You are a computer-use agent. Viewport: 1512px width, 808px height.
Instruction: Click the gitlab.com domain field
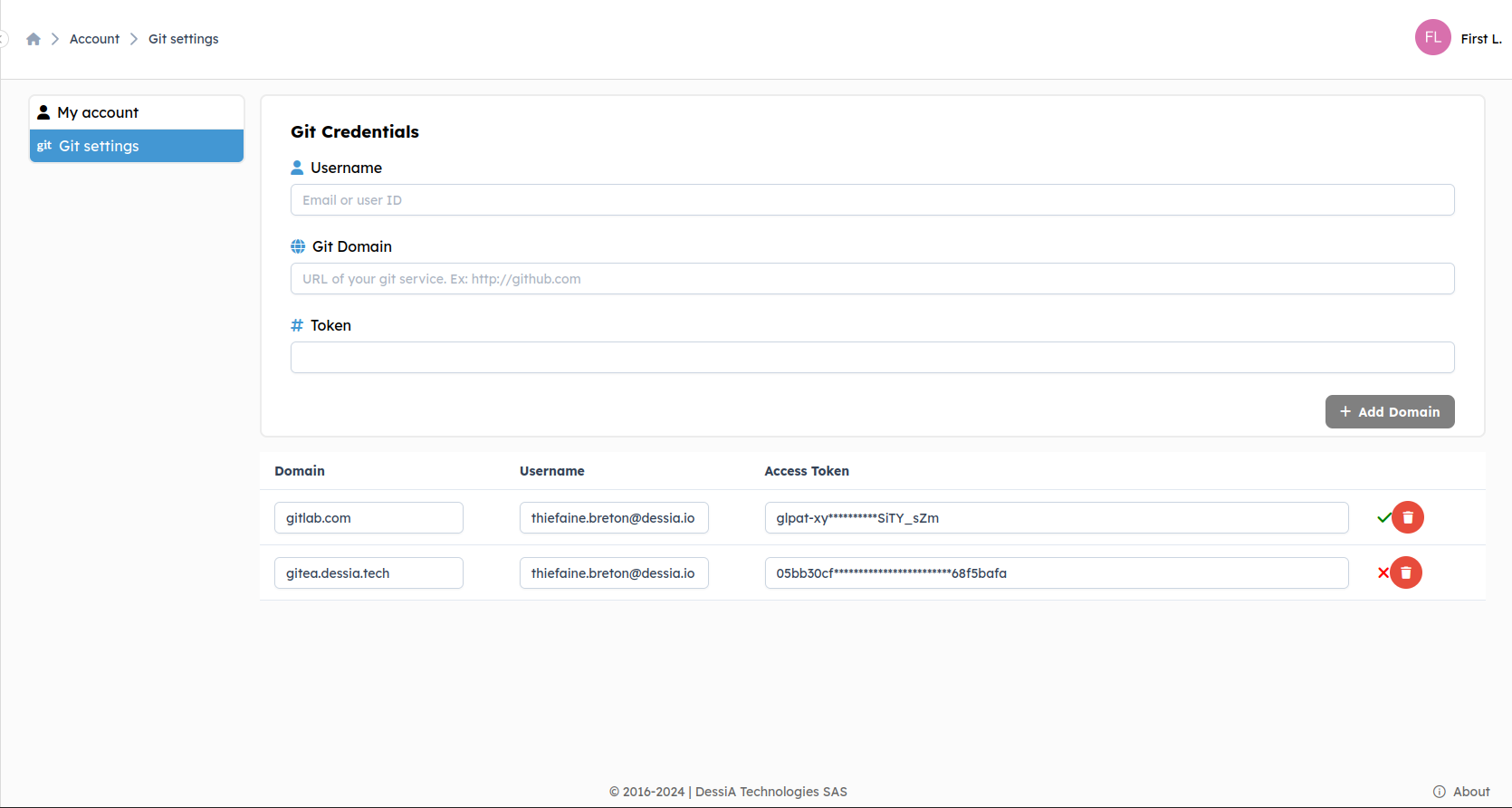tap(368, 518)
